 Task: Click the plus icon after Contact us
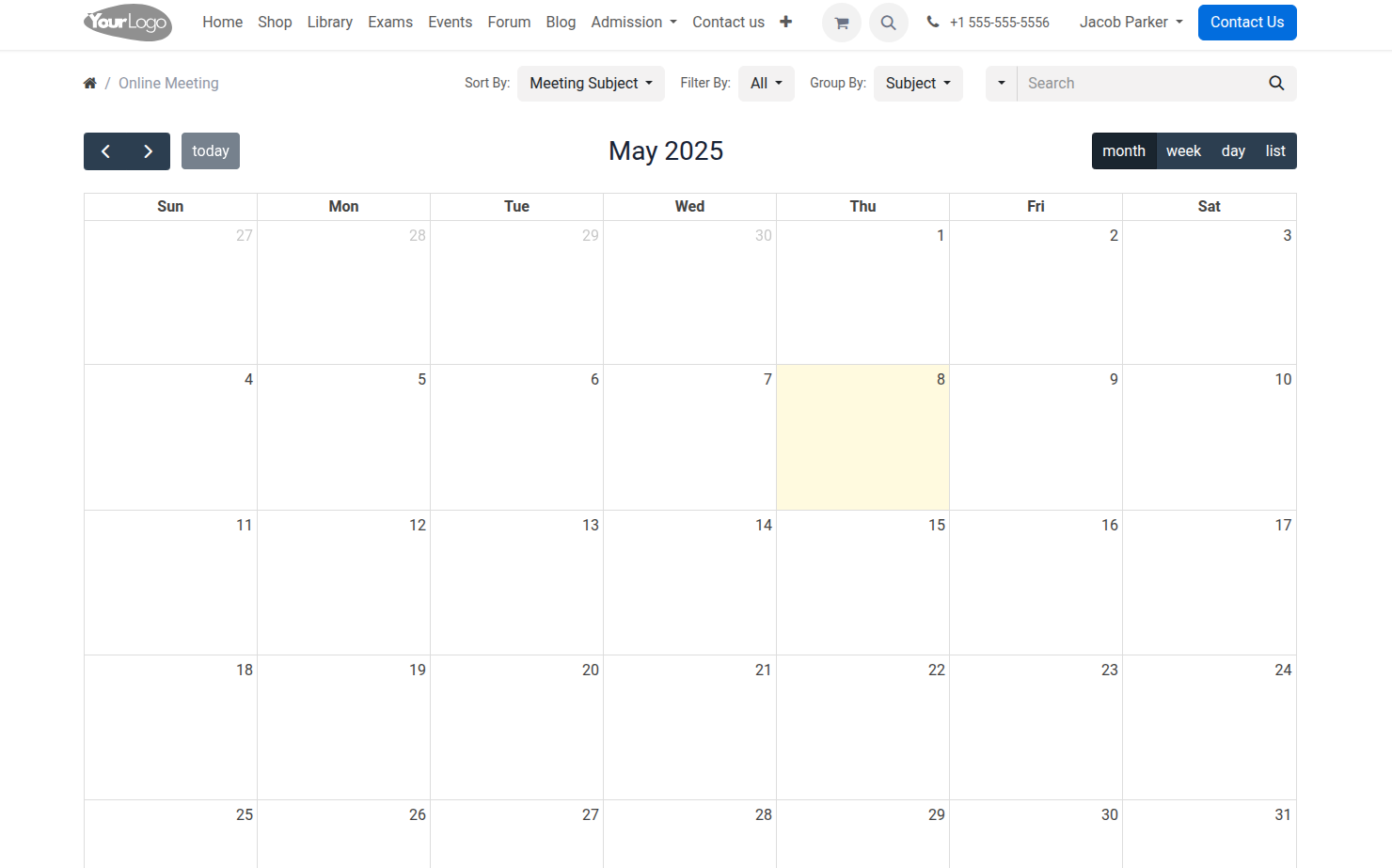[785, 22]
